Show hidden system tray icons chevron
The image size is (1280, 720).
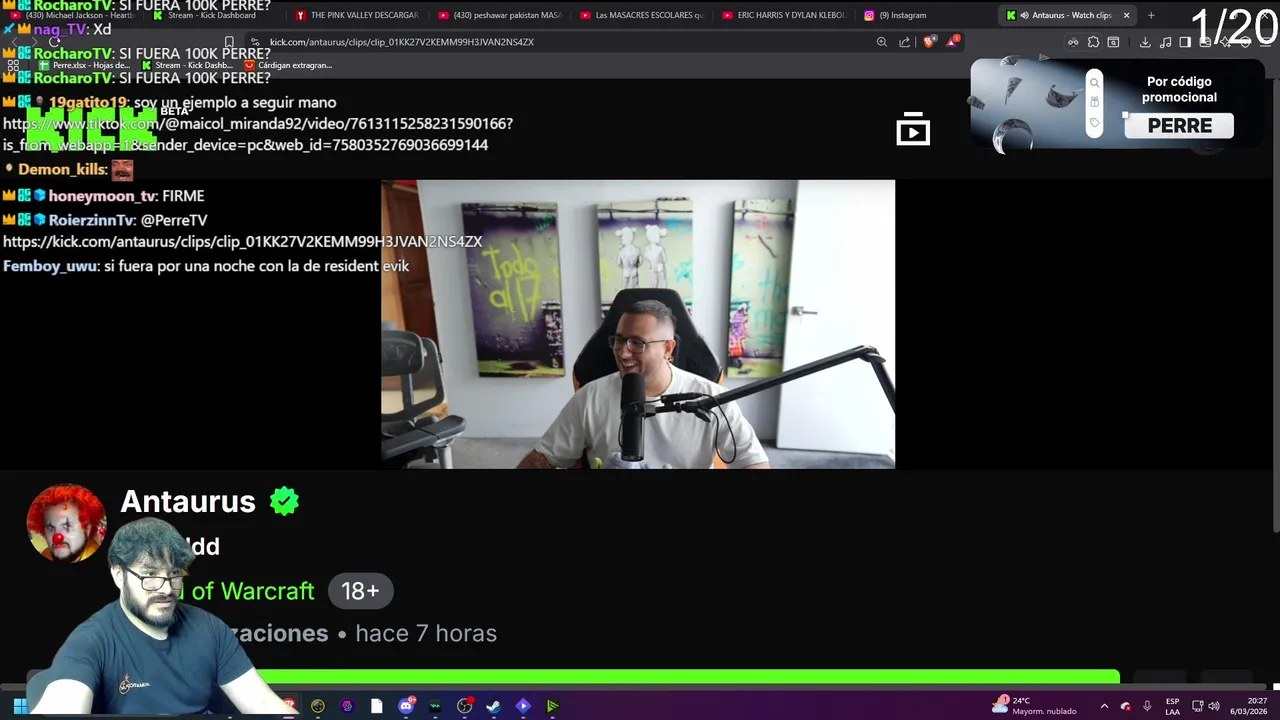(1104, 706)
